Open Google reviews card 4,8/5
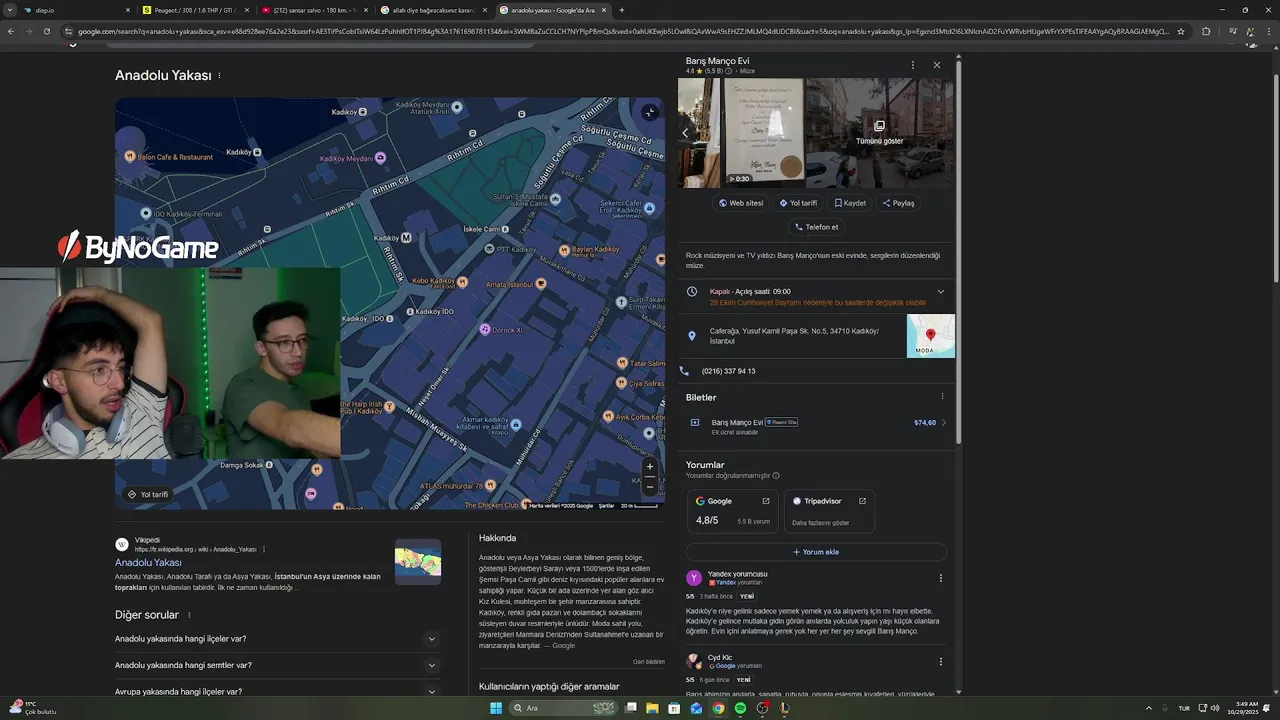Image resolution: width=1280 pixels, height=720 pixels. pos(732,511)
